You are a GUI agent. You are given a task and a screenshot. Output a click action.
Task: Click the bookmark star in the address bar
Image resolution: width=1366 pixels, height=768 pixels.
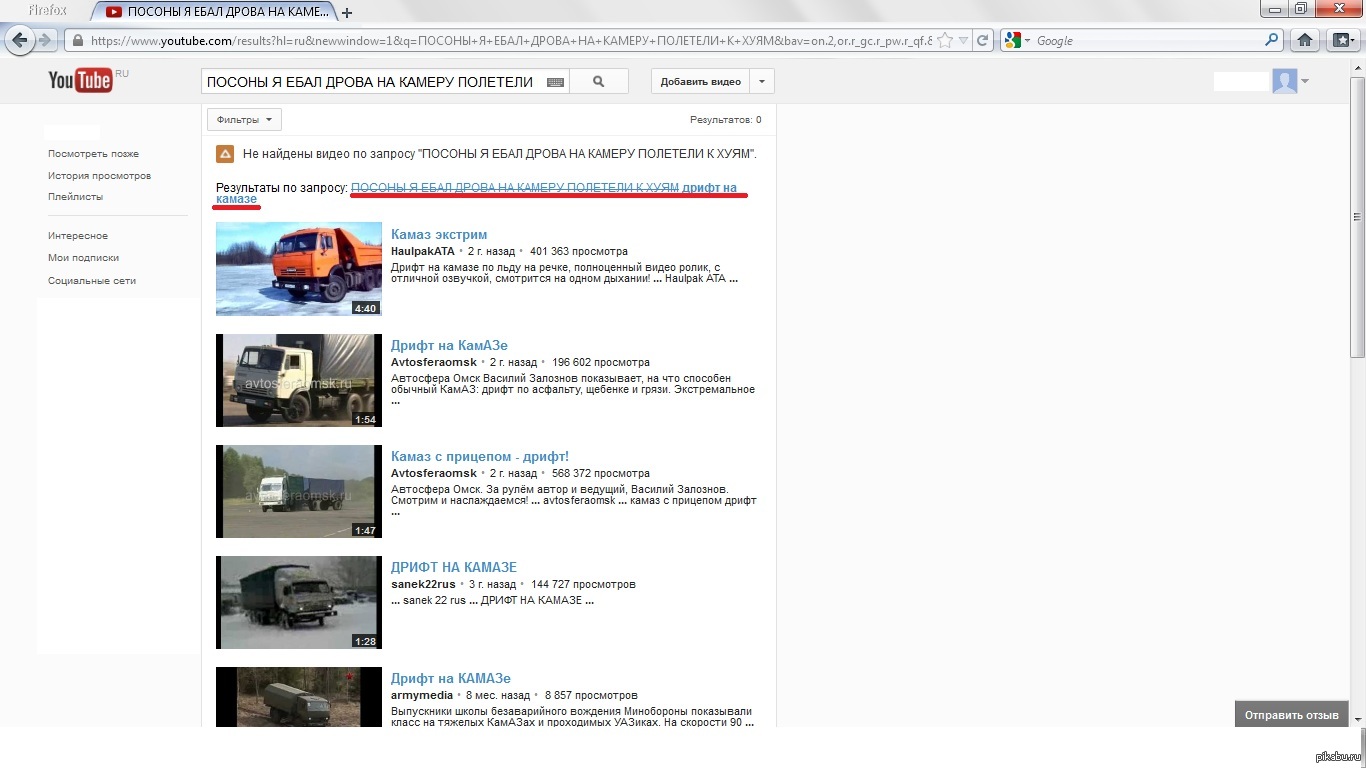click(x=947, y=41)
